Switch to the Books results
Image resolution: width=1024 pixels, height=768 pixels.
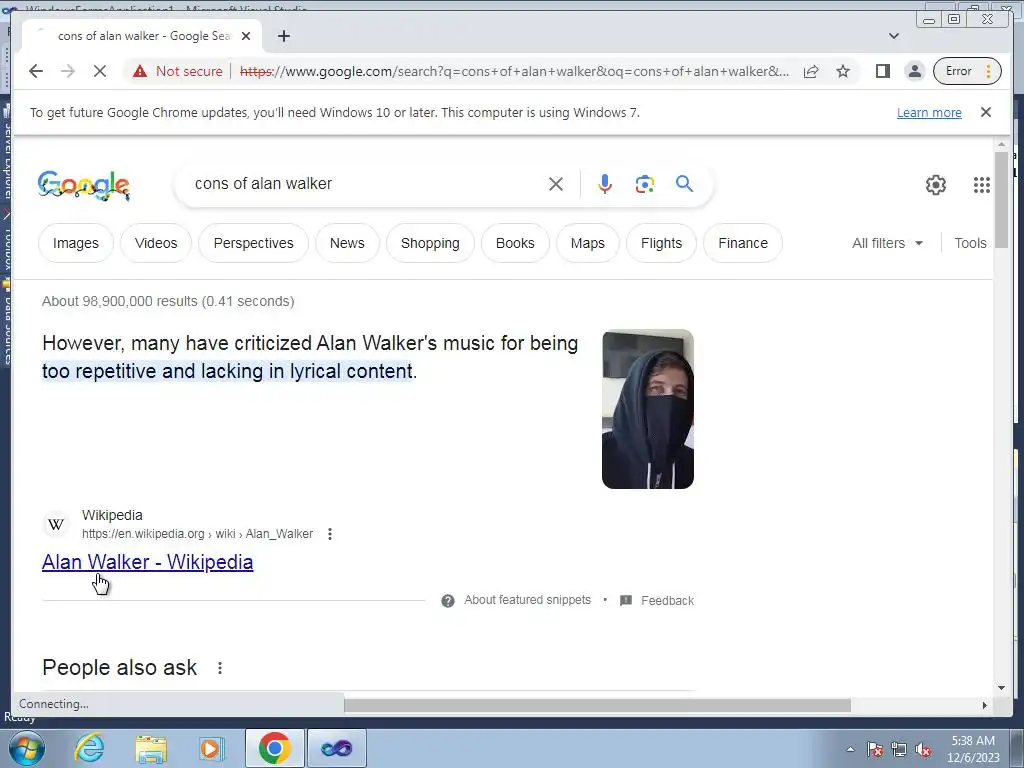[515, 243]
